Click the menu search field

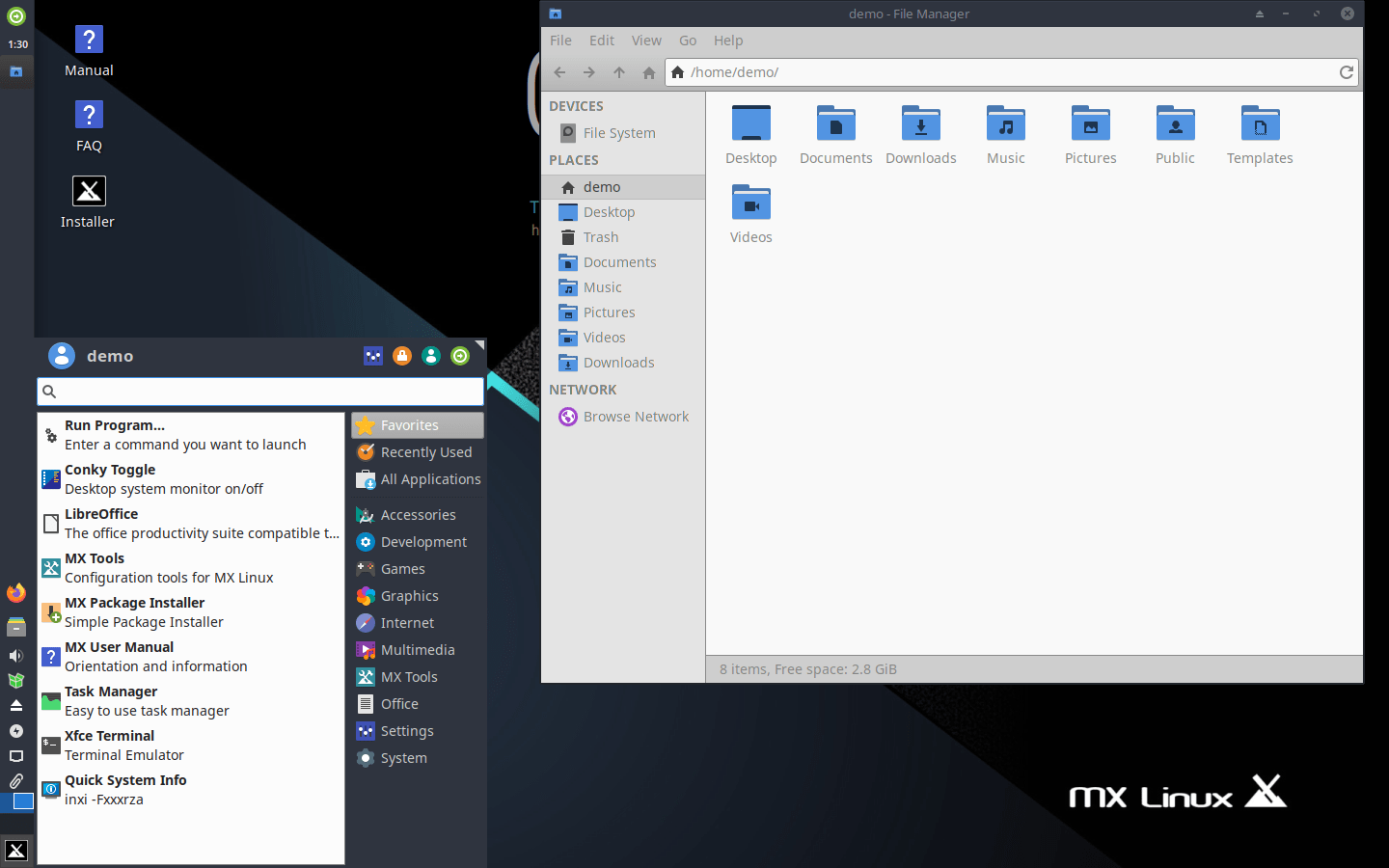coord(260,391)
